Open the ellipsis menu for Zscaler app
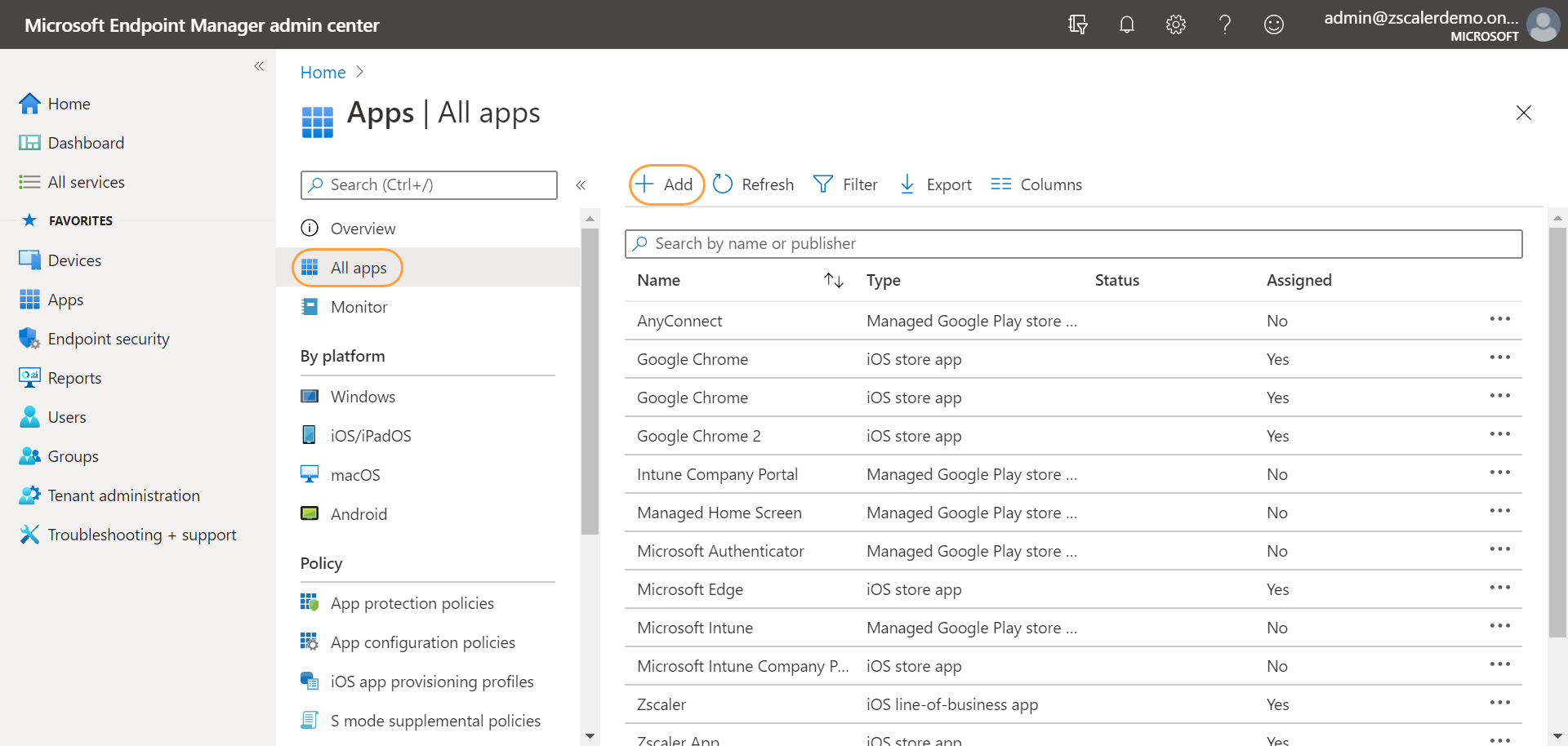The width and height of the screenshot is (1568, 746). point(1501,703)
